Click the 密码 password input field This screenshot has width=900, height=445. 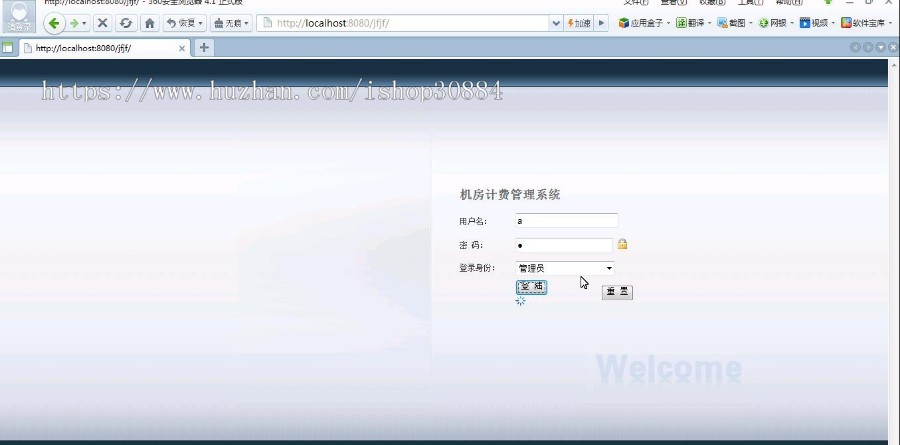(564, 245)
